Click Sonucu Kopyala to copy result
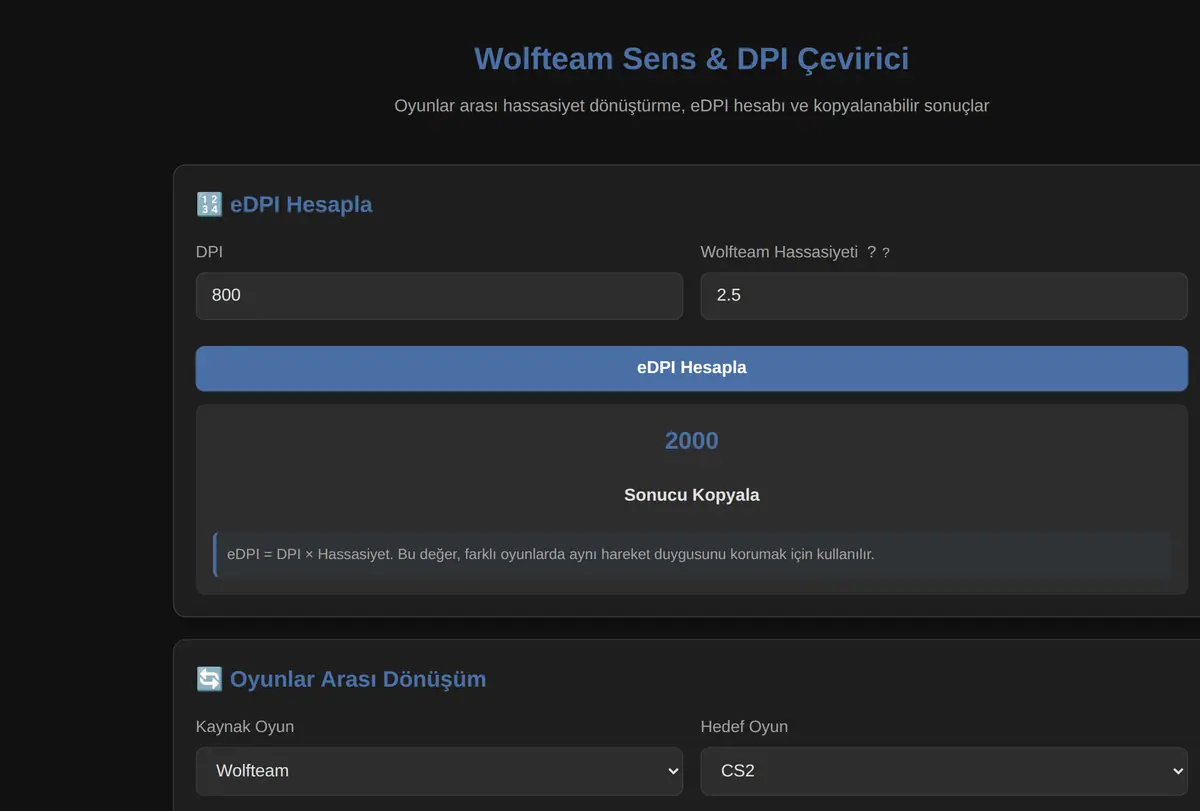Image resolution: width=1200 pixels, height=811 pixels. click(x=691, y=495)
